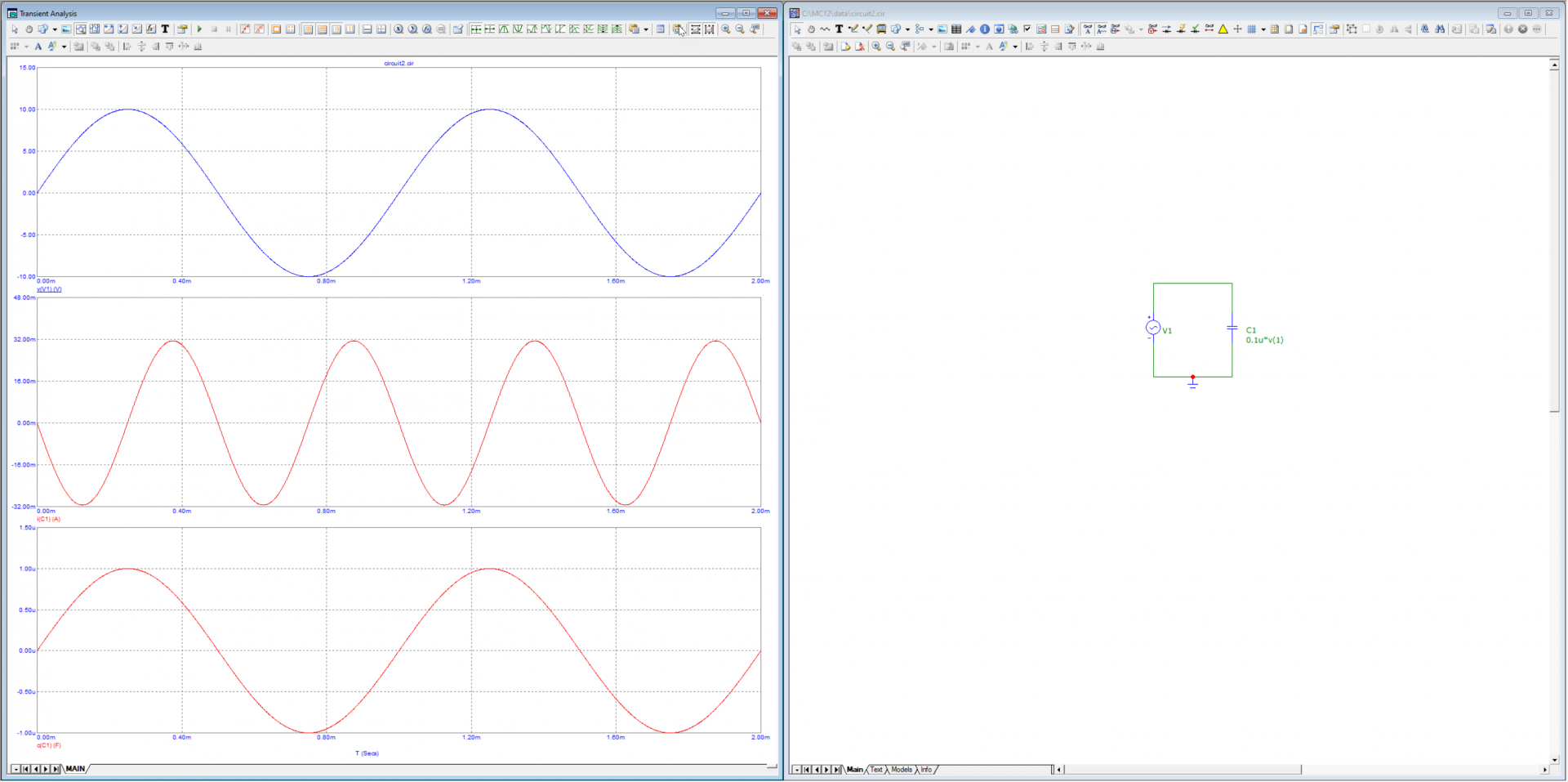Open the dropdown next to help icon in Transient Analysis

click(55, 29)
